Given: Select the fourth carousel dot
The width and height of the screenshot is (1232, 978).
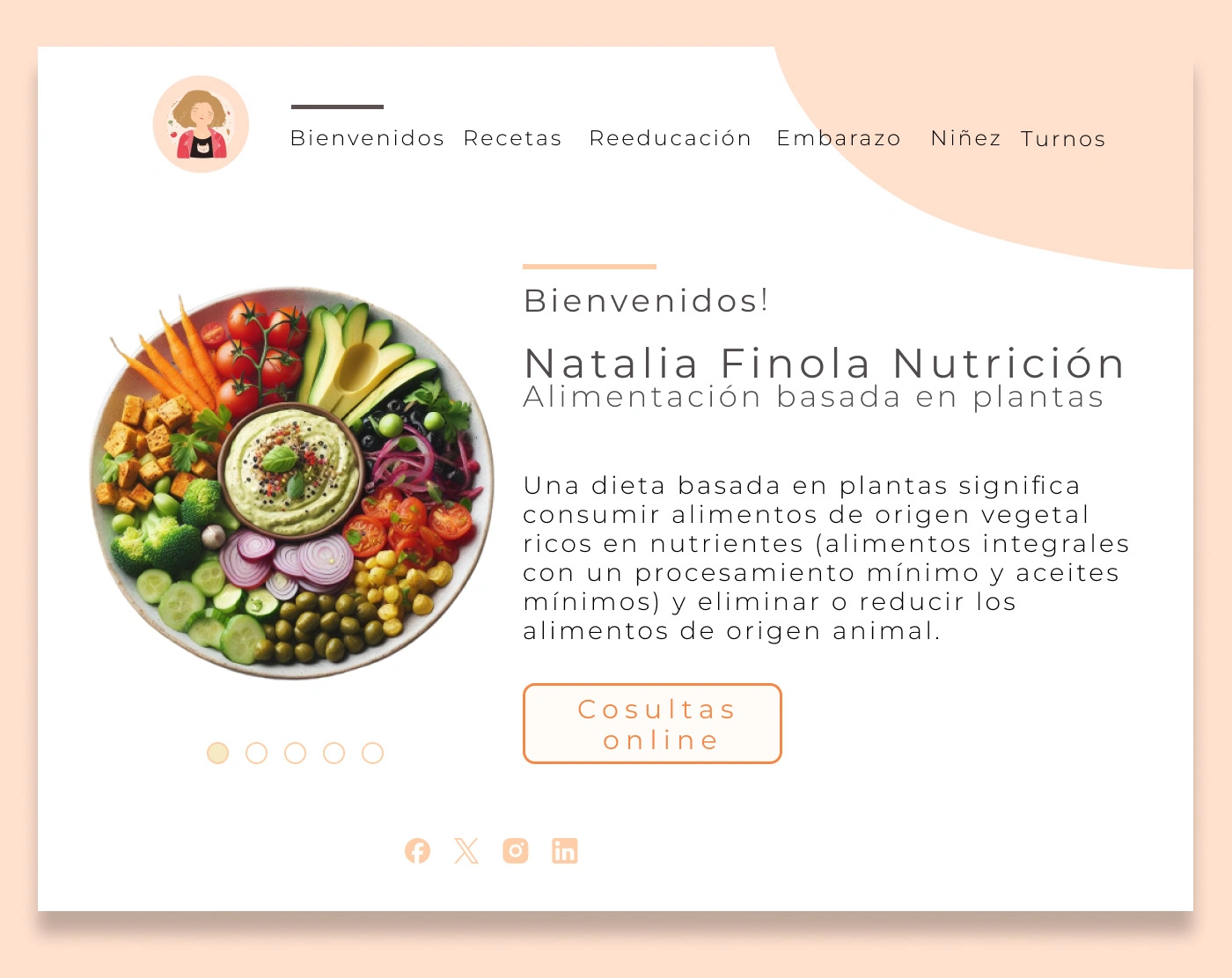Looking at the screenshot, I should pyautogui.click(x=334, y=754).
